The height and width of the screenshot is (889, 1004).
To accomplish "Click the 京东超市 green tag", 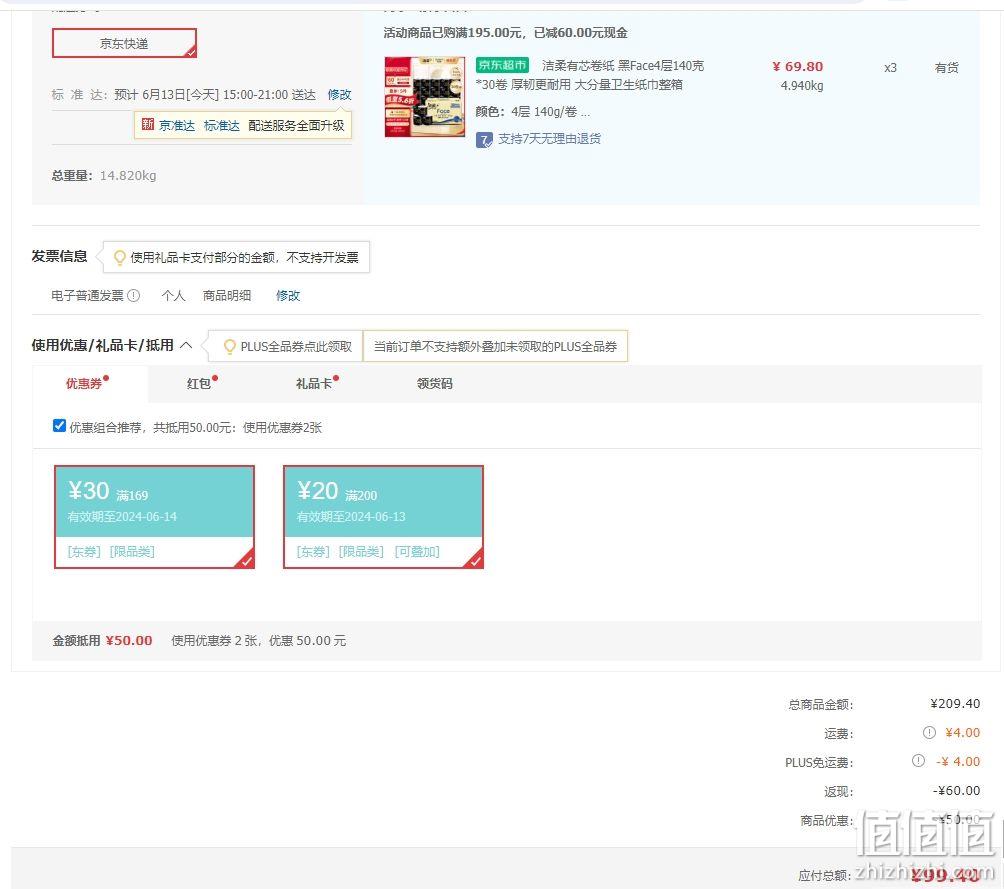I will (503, 65).
